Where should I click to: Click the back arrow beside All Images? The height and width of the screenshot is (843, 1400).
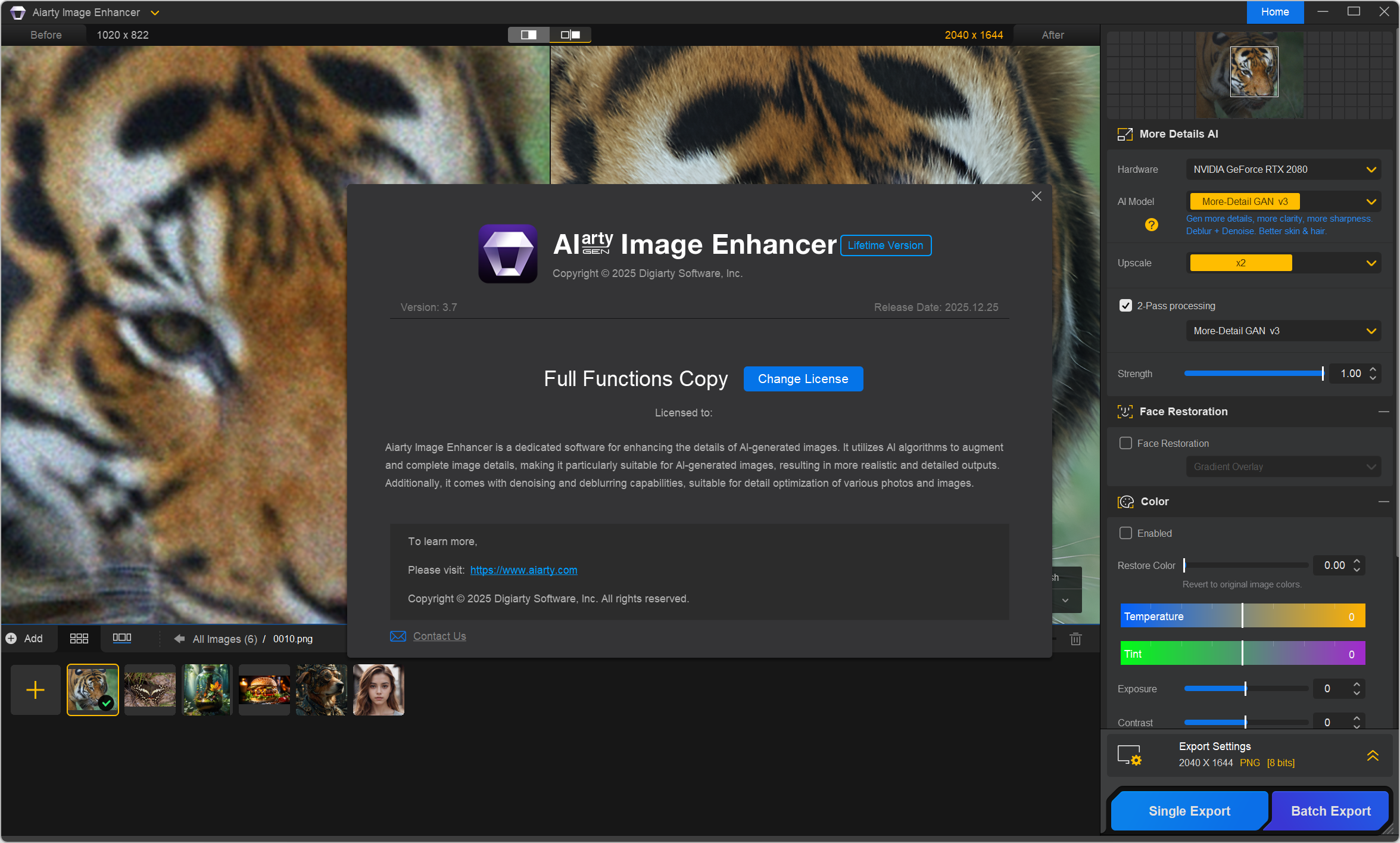tap(179, 639)
